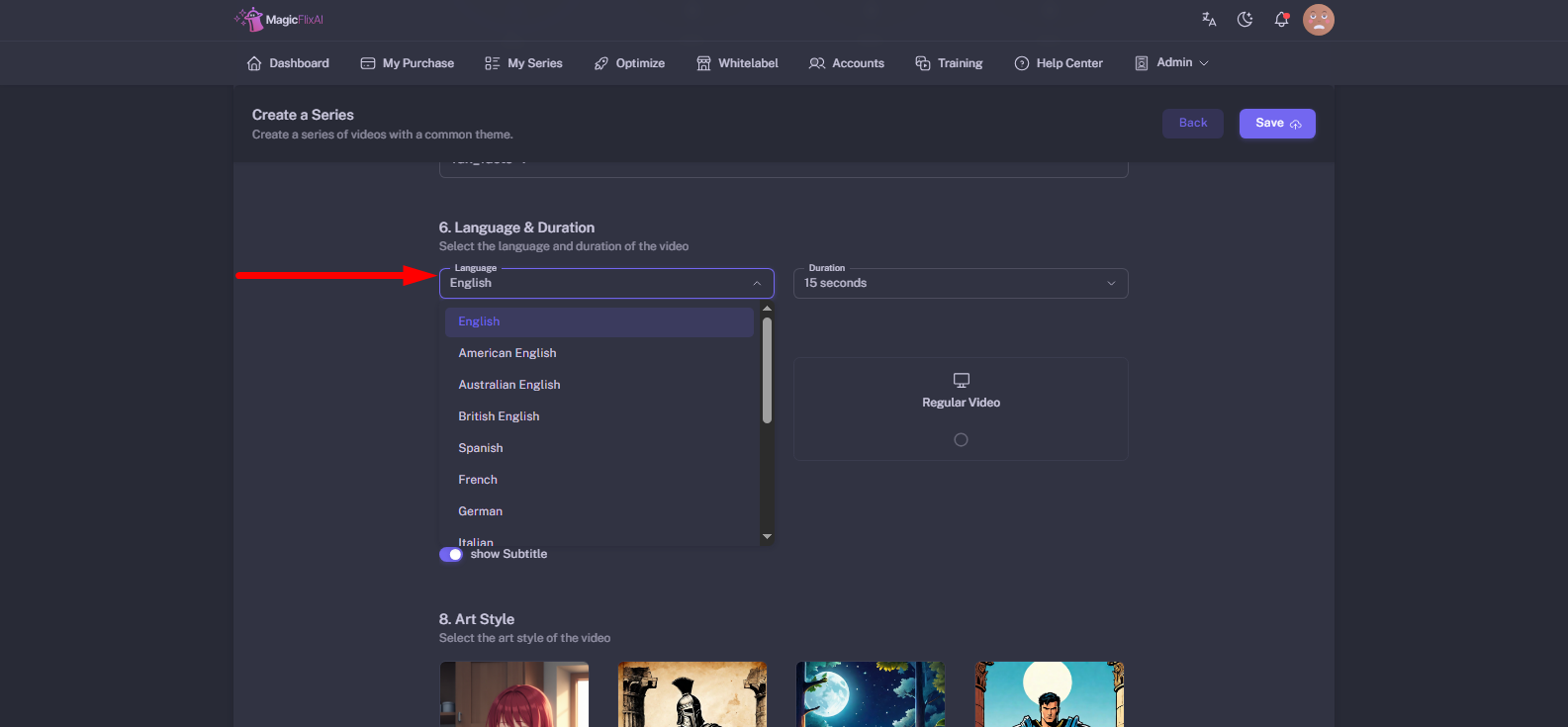Choose Spanish from the language list
1568x727 pixels.
tap(481, 448)
